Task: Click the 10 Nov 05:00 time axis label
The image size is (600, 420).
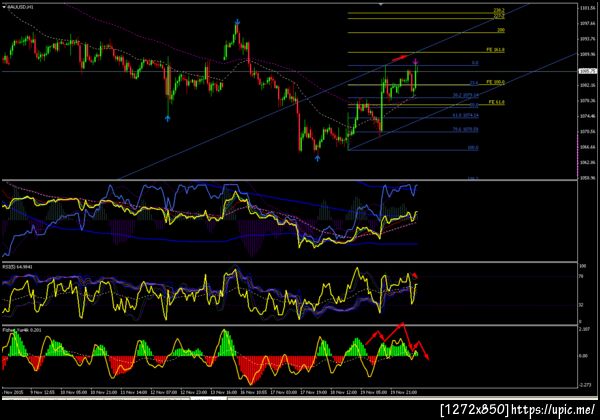Action: [73, 392]
